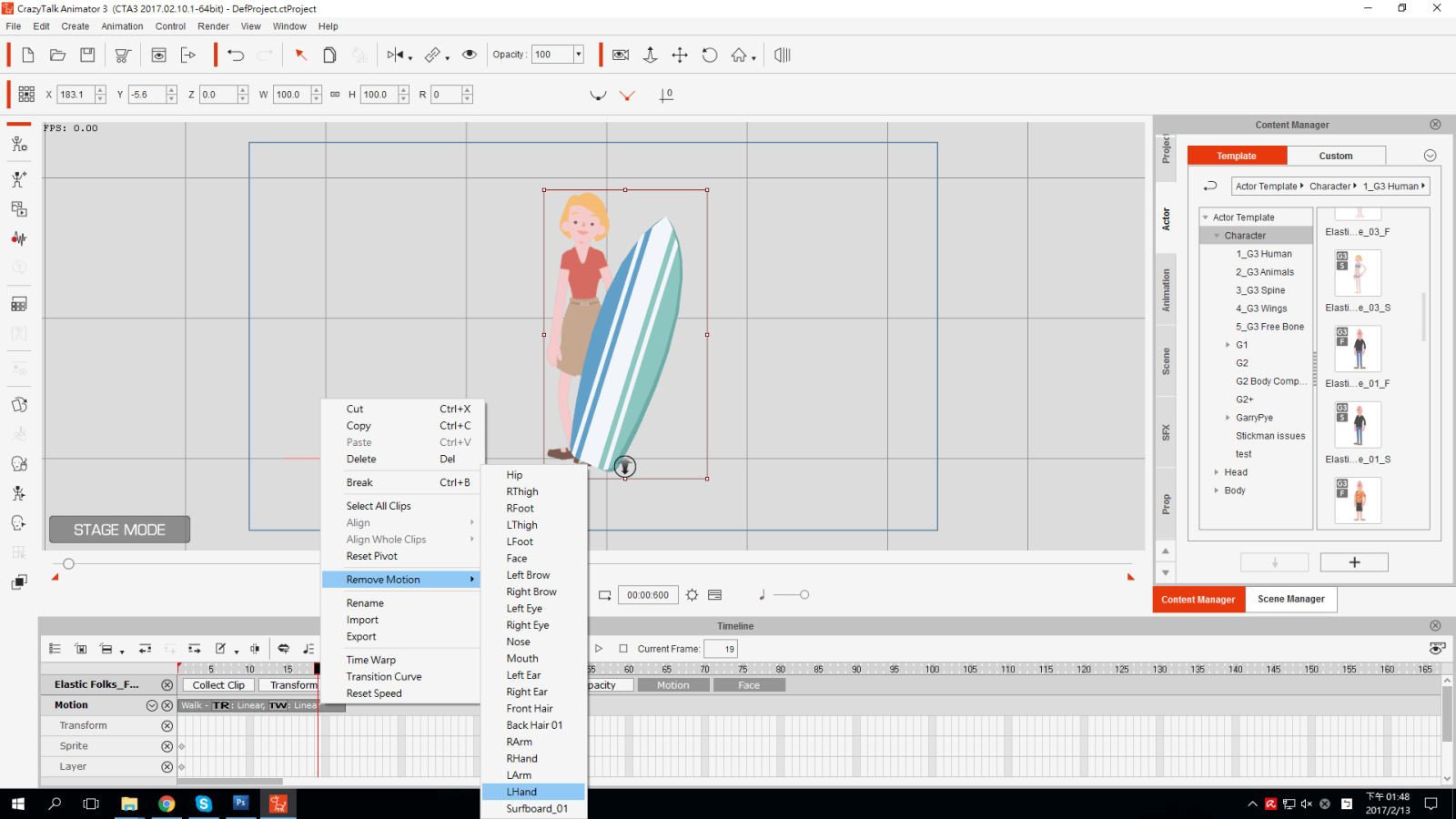Collapse the Character tree node

(1217, 236)
